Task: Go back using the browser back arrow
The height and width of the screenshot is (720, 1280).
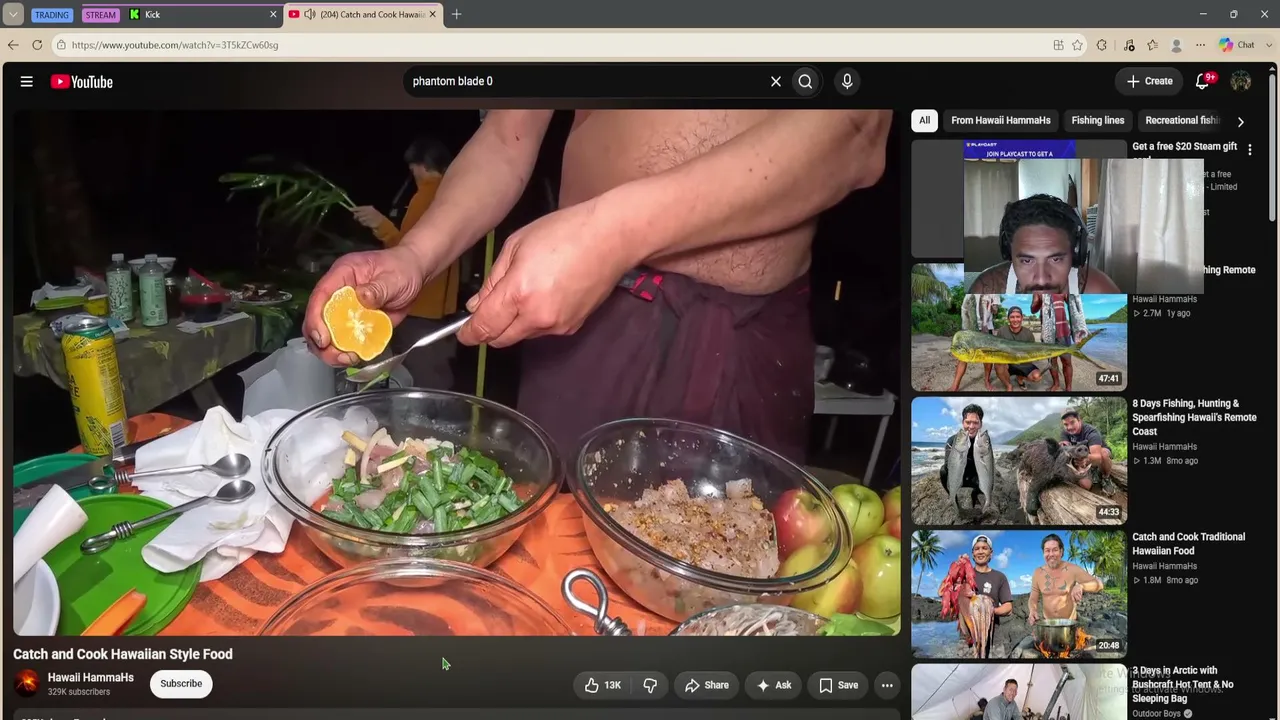Action: point(13,45)
